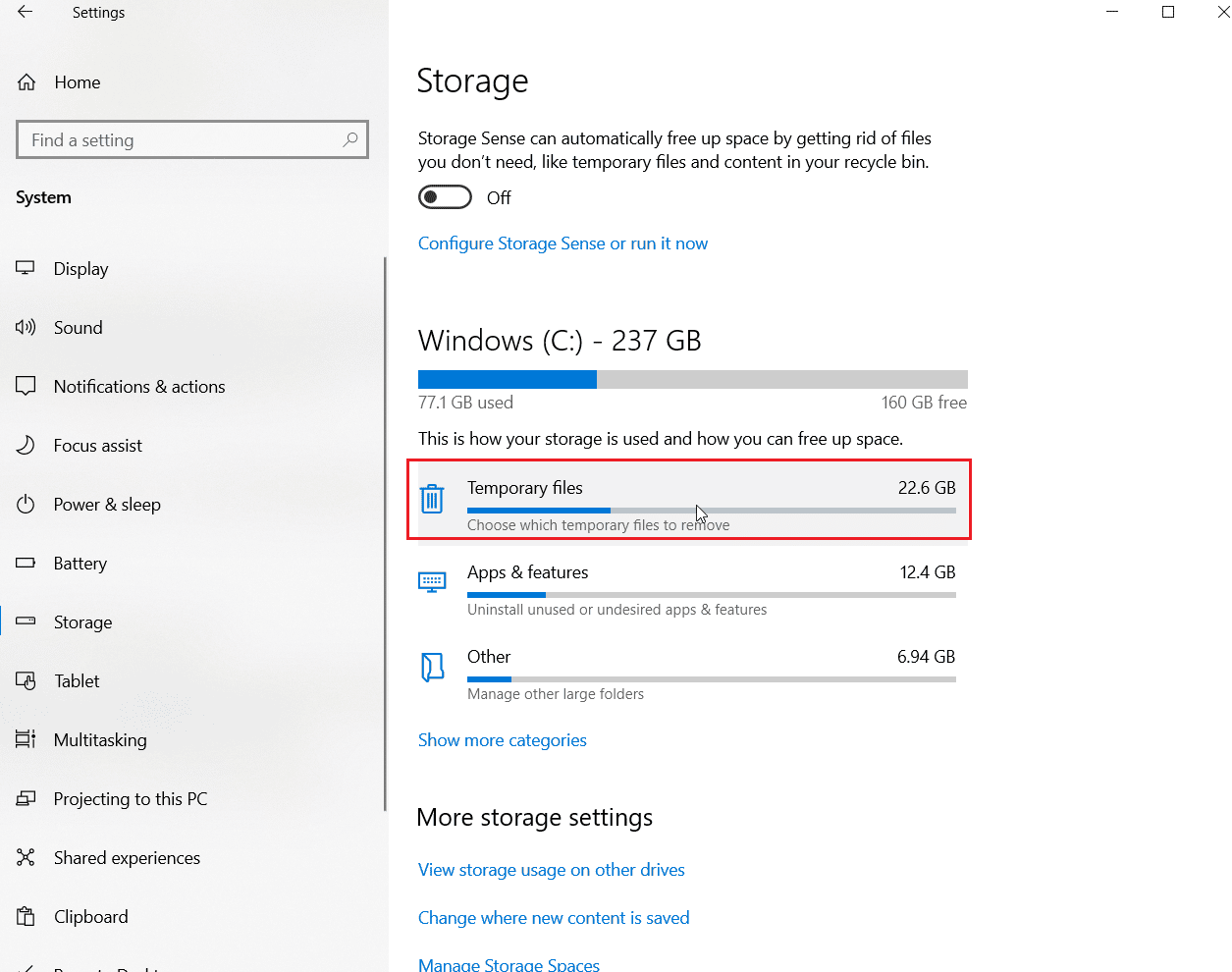Open Temporary files category
This screenshot has width=1232, height=972.
tap(689, 499)
